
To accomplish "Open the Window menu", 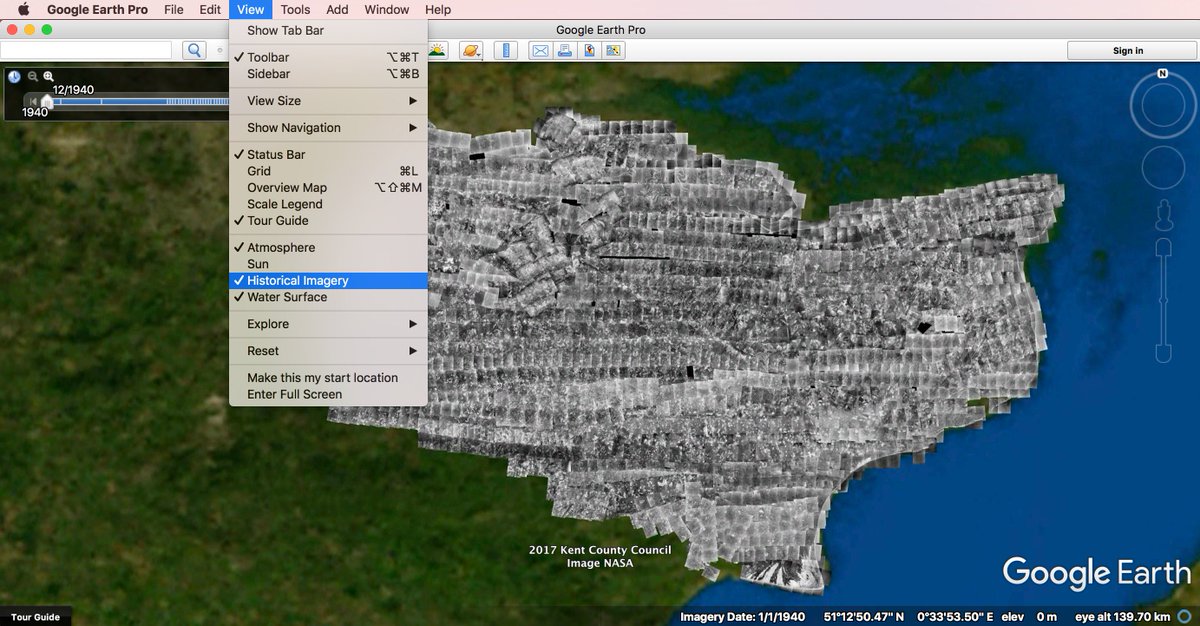I will point(387,10).
